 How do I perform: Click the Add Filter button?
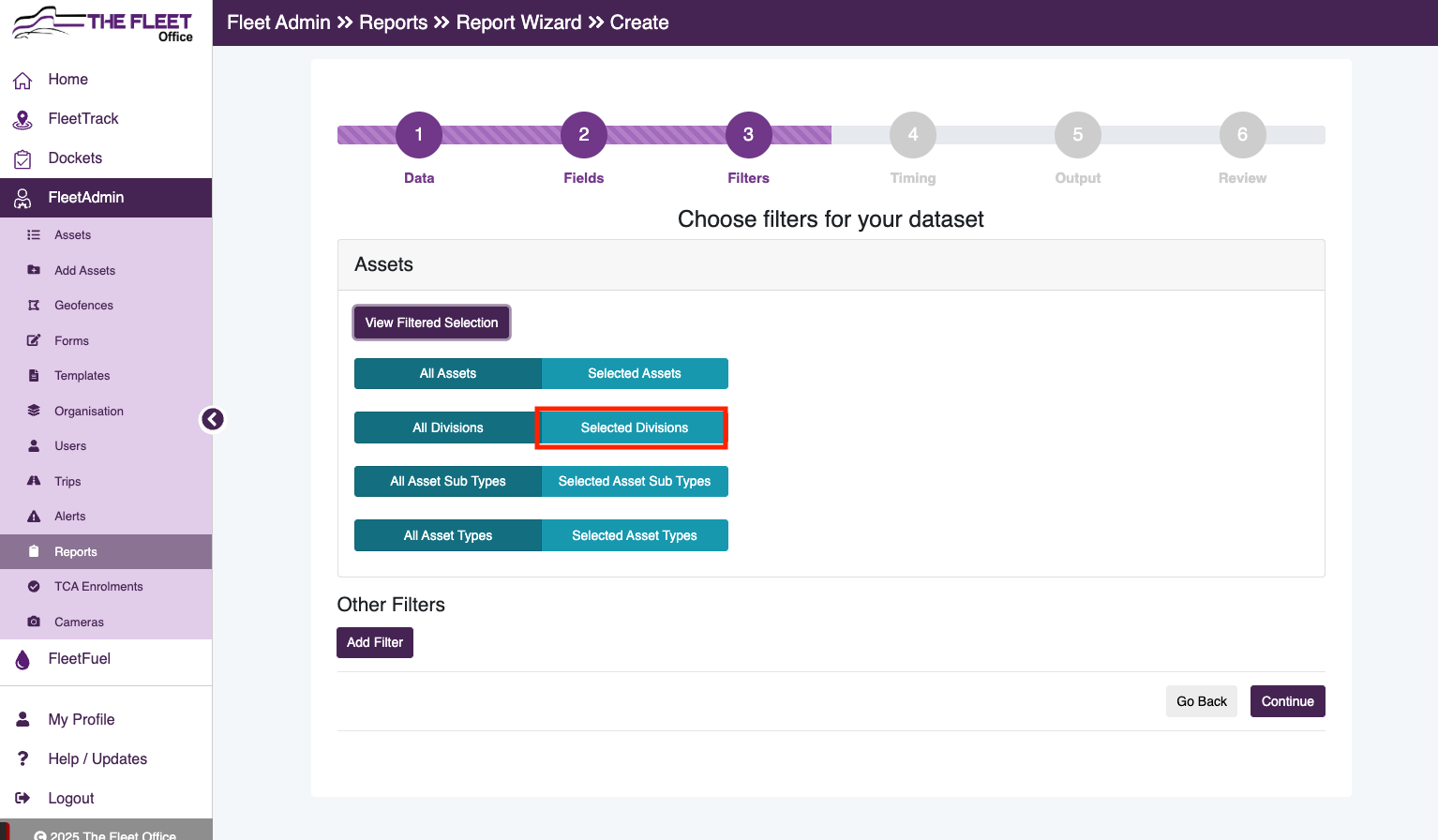point(375,642)
